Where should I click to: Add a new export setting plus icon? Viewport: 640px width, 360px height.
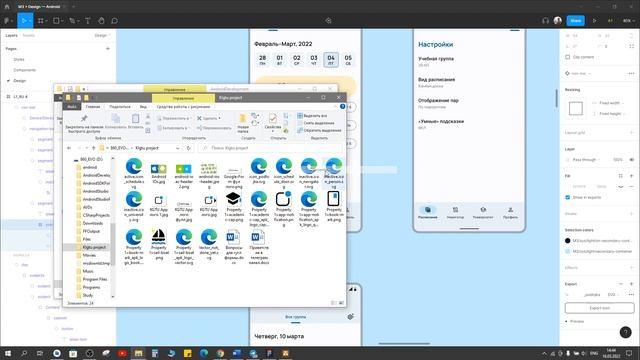click(x=631, y=284)
